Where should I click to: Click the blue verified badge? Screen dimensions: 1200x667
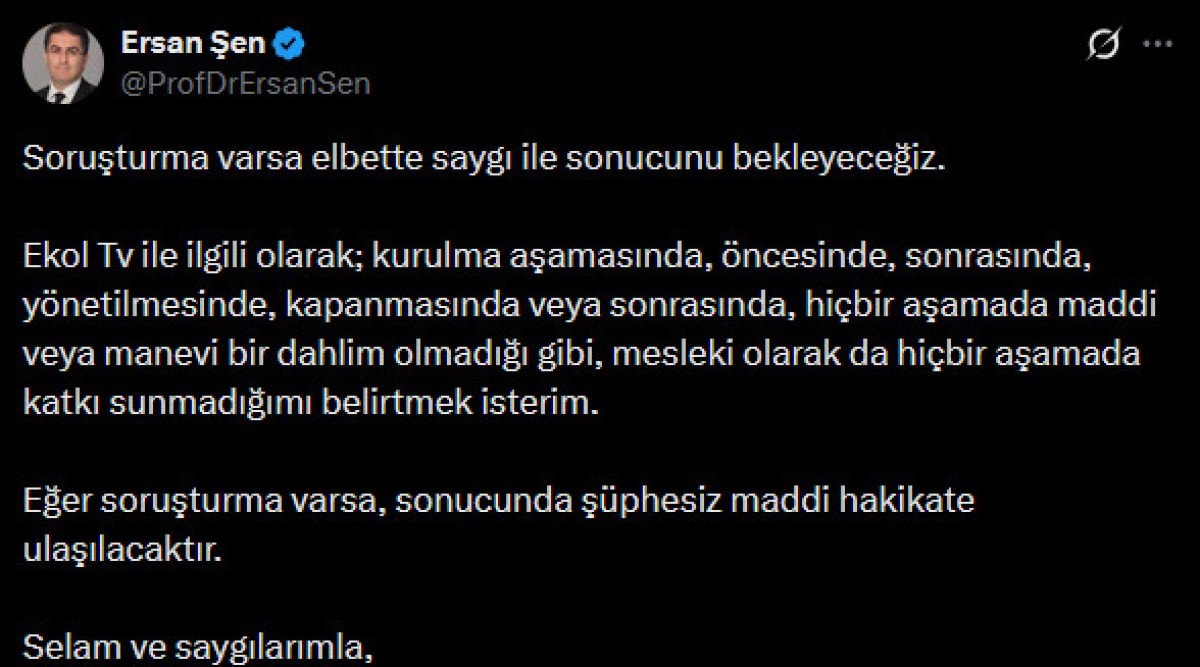(292, 44)
